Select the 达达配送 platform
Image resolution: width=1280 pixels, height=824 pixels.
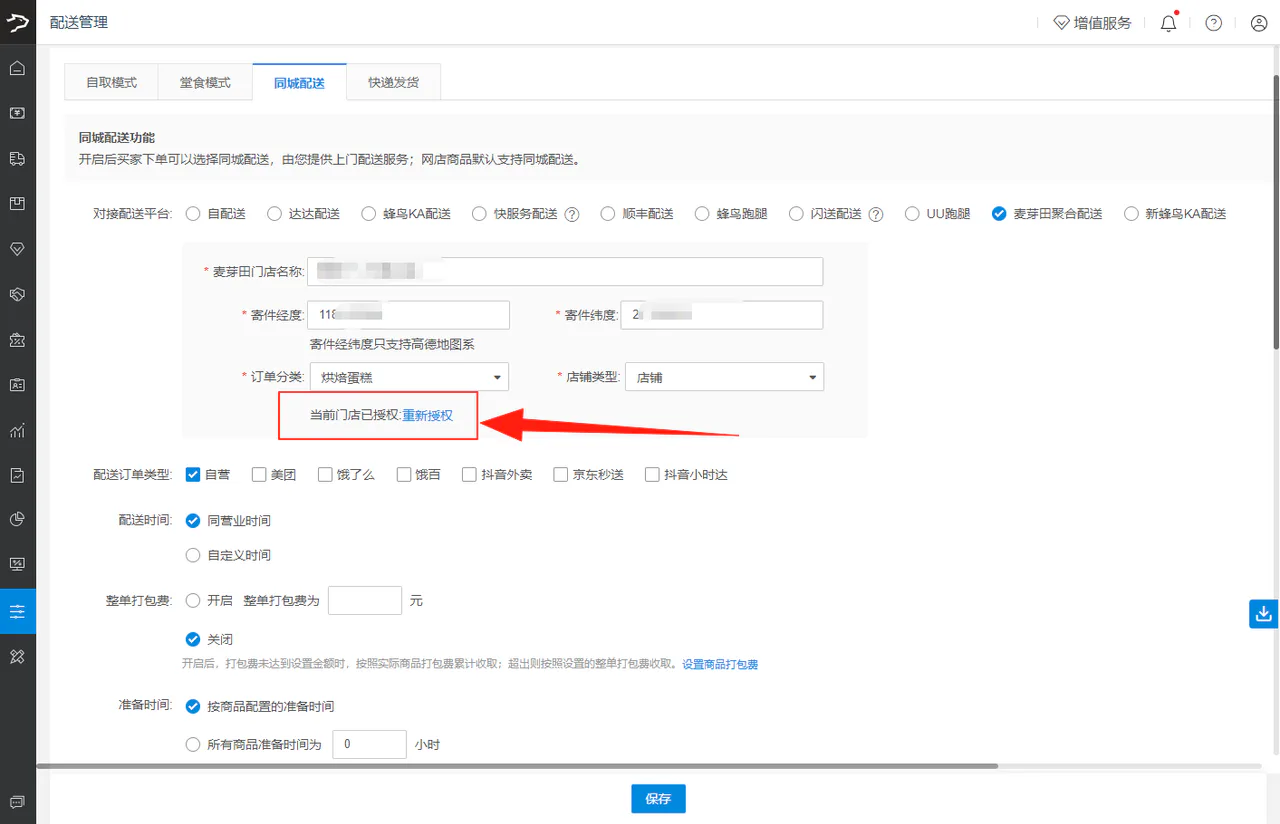click(x=275, y=213)
